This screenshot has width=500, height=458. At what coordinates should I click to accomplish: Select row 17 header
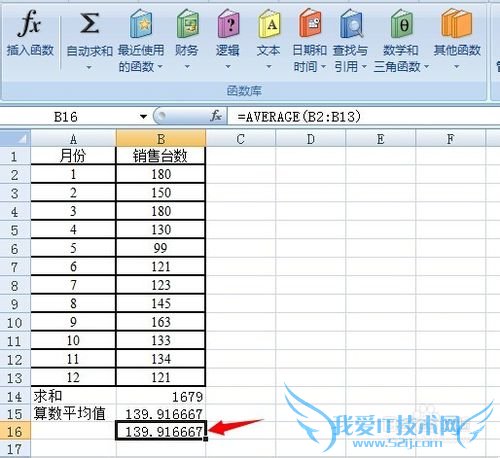coord(15,449)
